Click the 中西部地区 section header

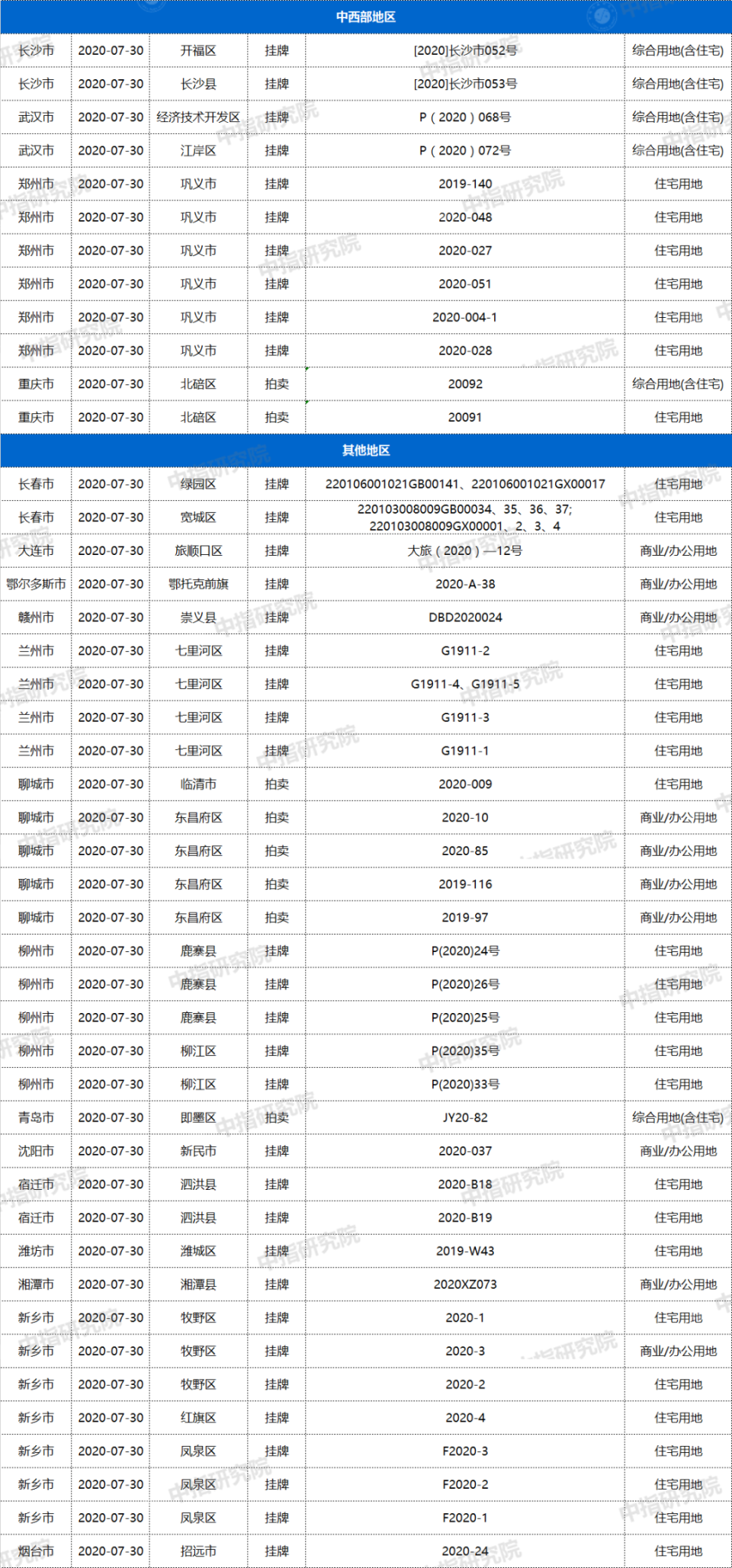[366, 17]
